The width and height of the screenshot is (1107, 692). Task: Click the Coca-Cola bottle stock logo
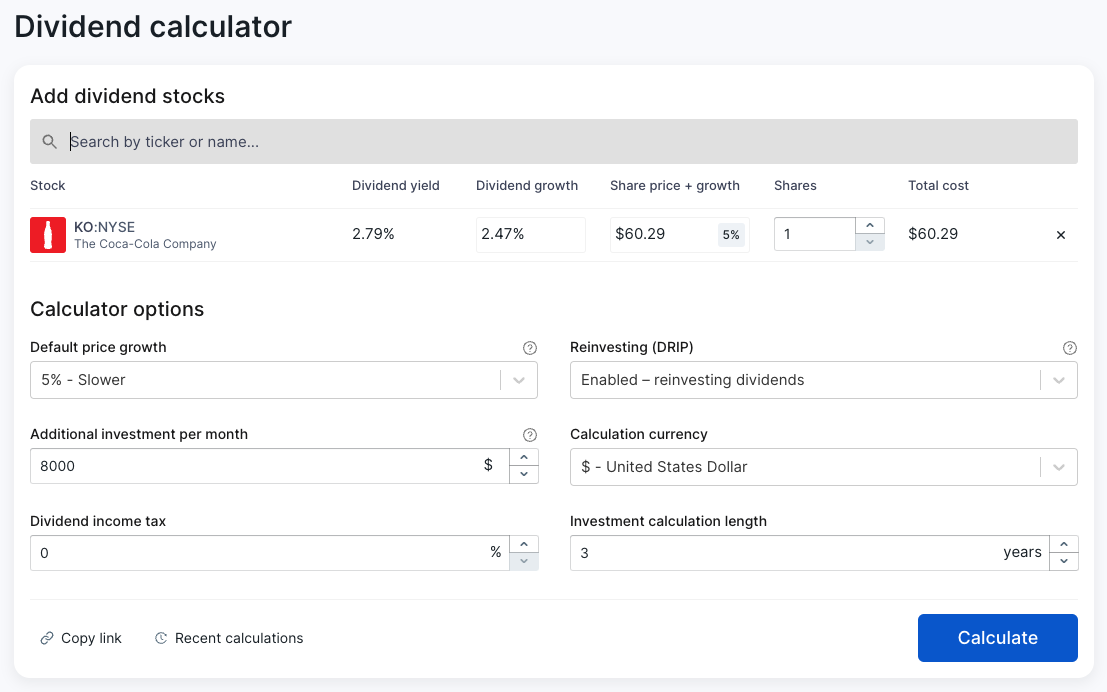click(x=48, y=235)
